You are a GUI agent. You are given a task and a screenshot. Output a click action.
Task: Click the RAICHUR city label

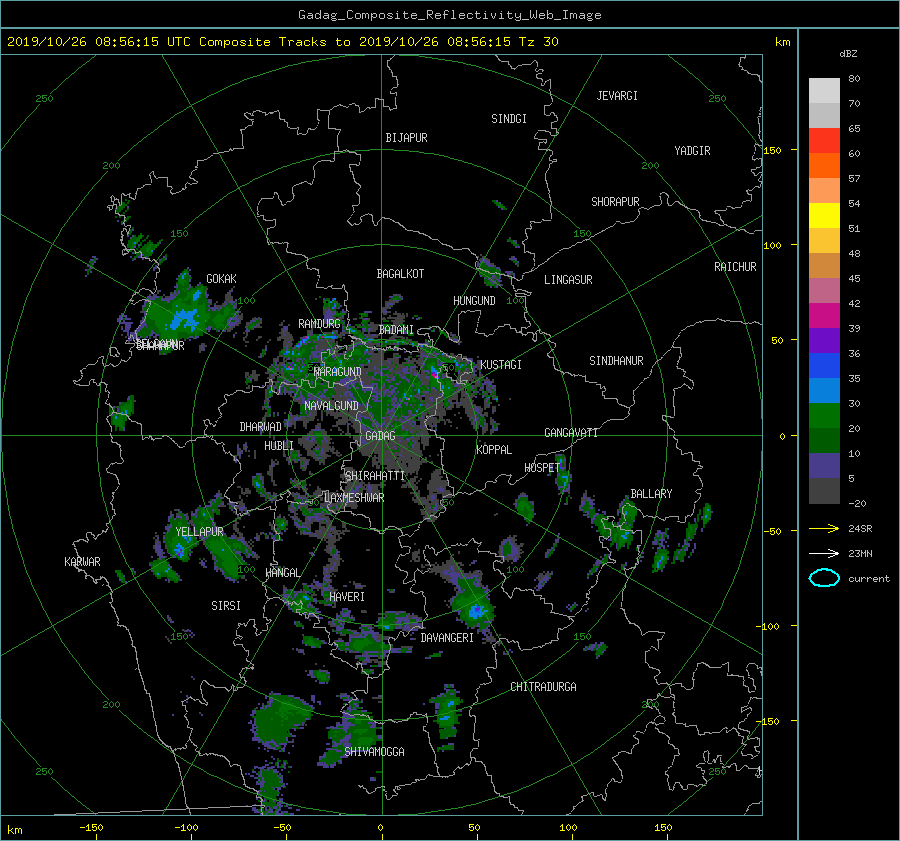tap(735, 267)
